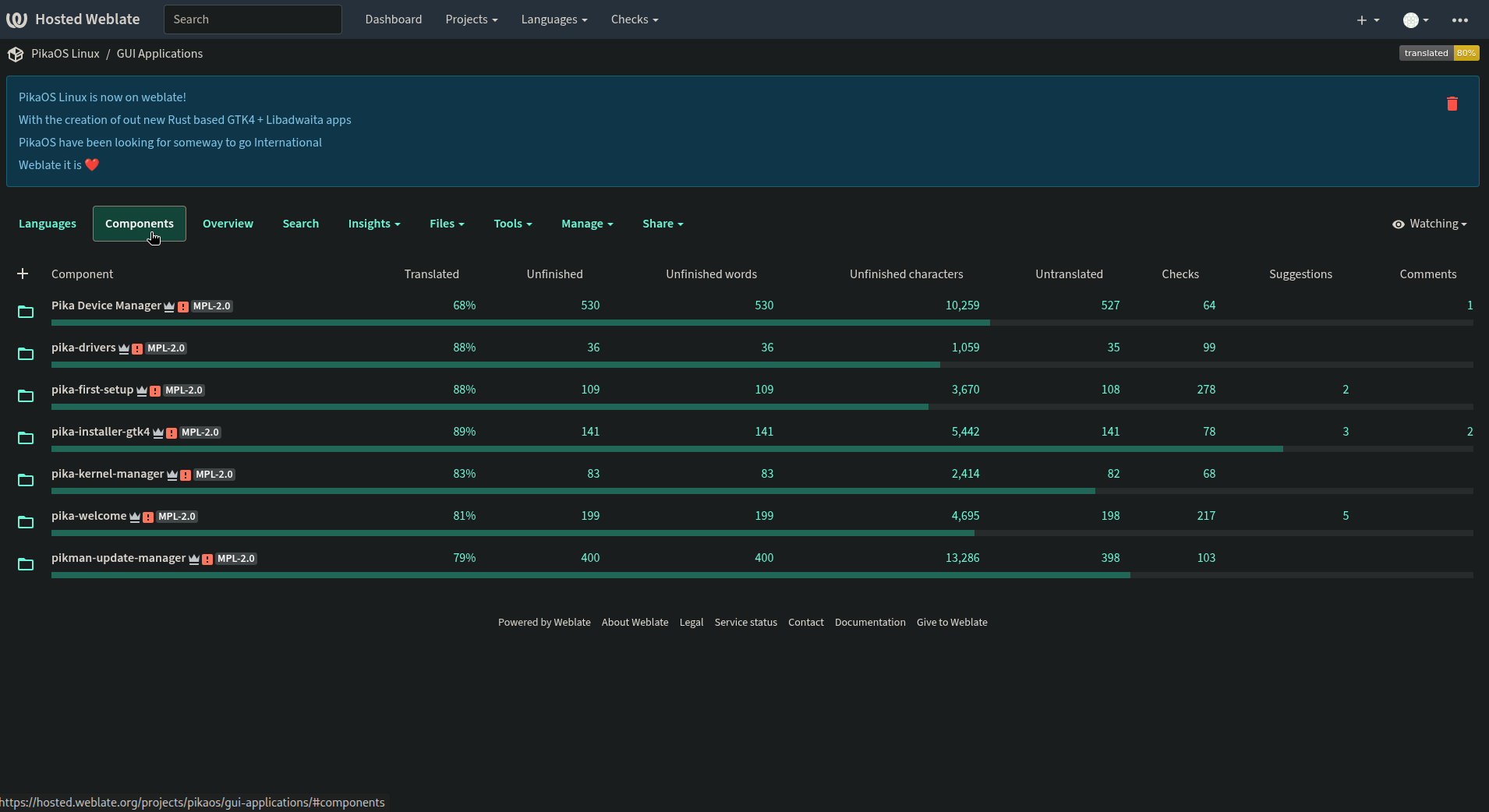Click crown icon next to Pika Device Manager

coord(169,306)
